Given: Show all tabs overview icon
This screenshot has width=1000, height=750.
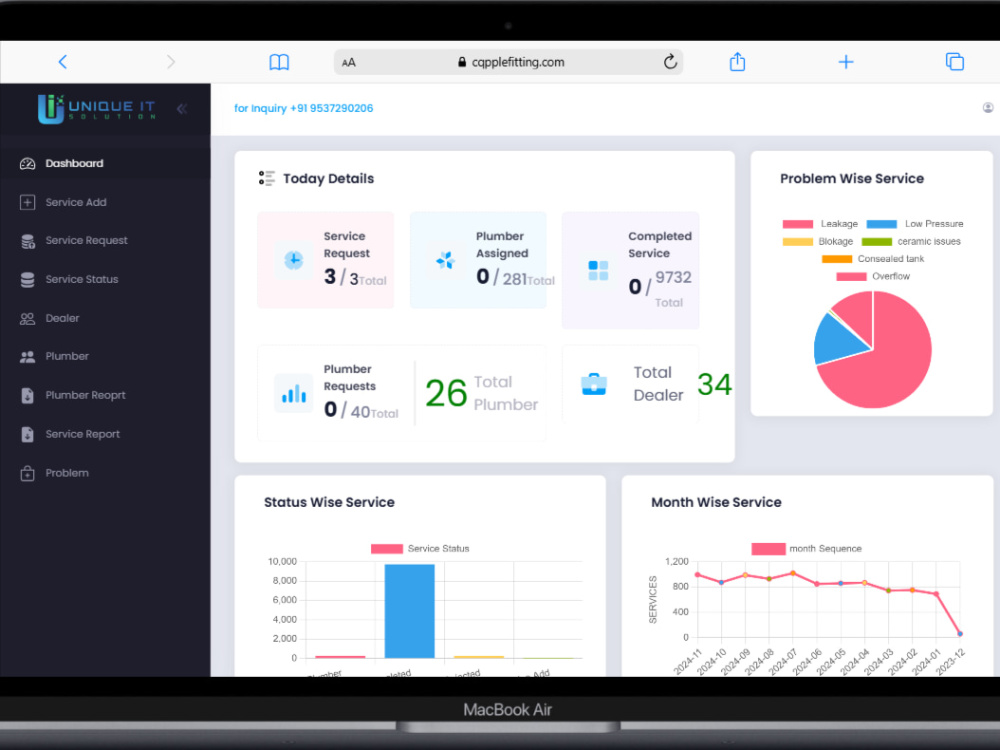Looking at the screenshot, I should 955,61.
